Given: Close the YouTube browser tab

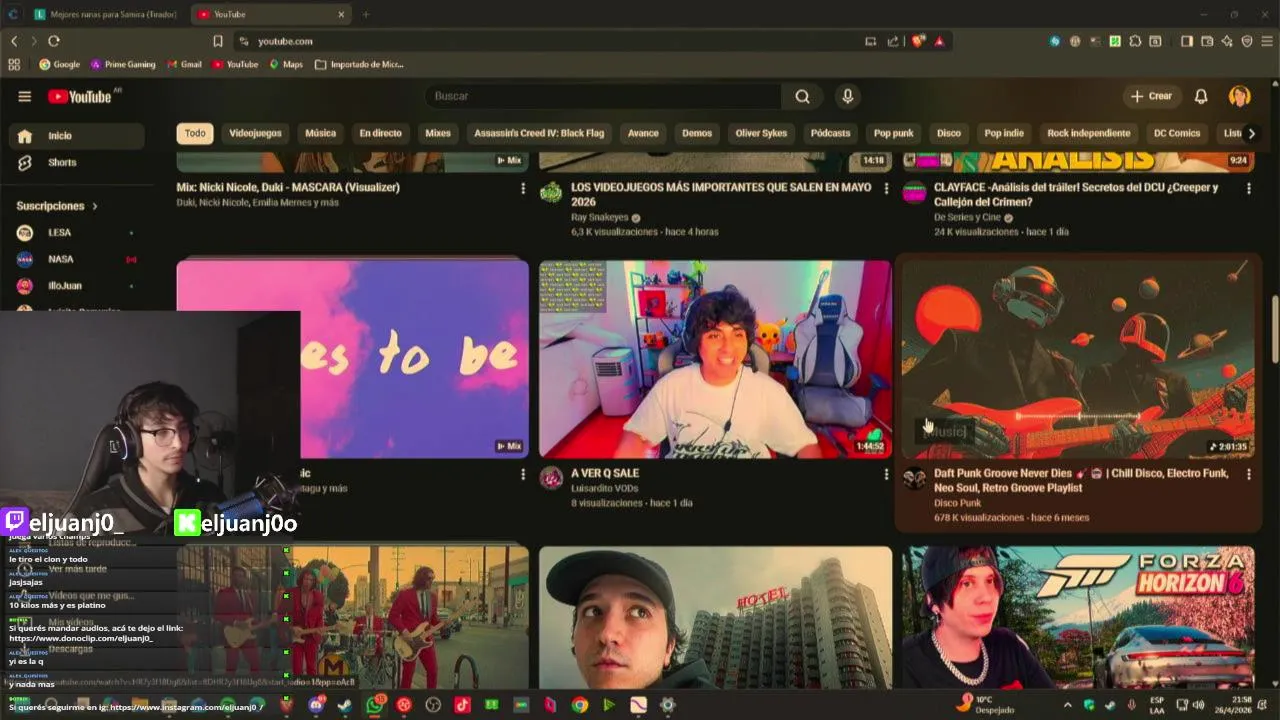Looking at the screenshot, I should click(341, 14).
